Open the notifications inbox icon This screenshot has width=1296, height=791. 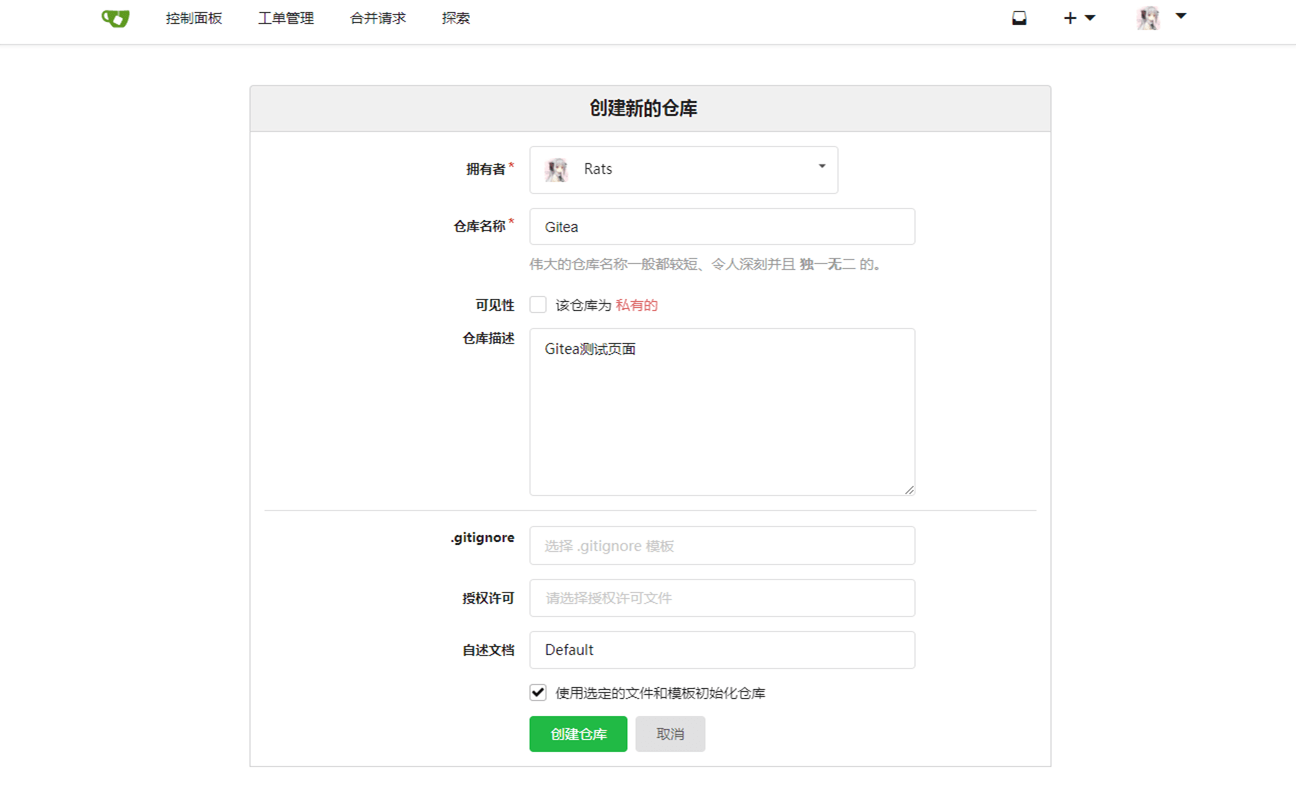point(1019,18)
